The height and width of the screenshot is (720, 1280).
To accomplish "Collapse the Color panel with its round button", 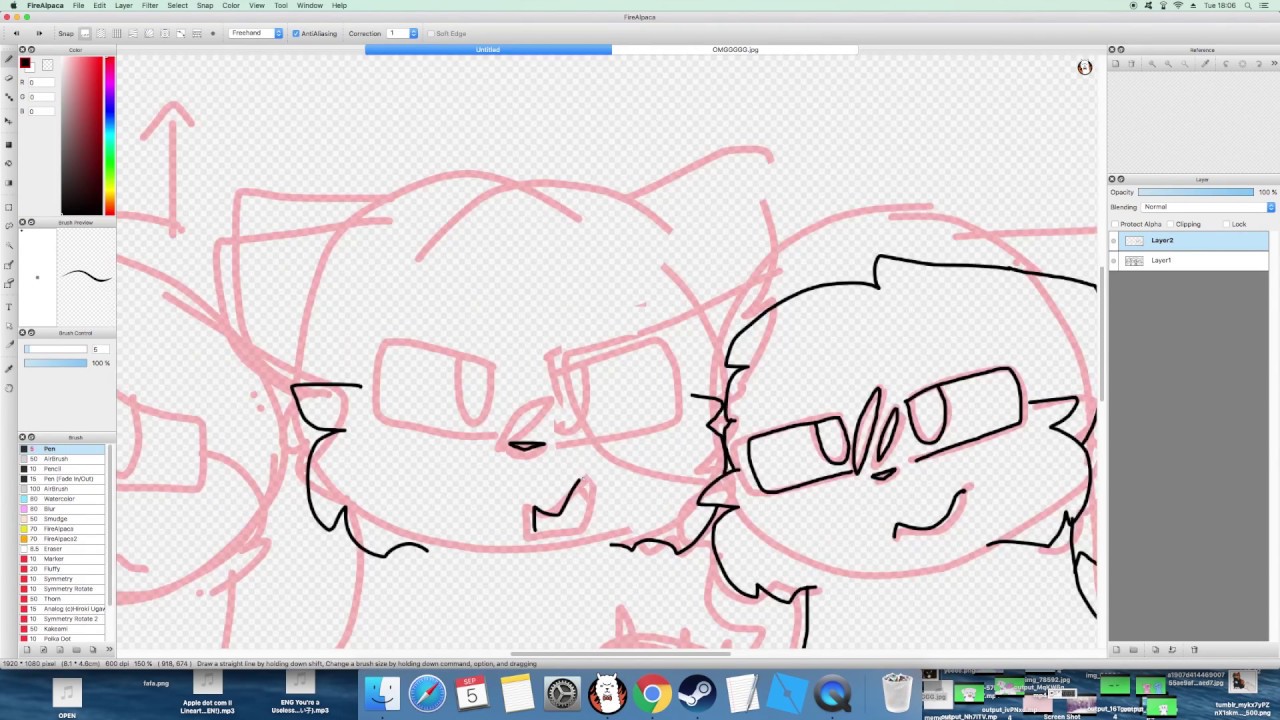I will (32, 50).
